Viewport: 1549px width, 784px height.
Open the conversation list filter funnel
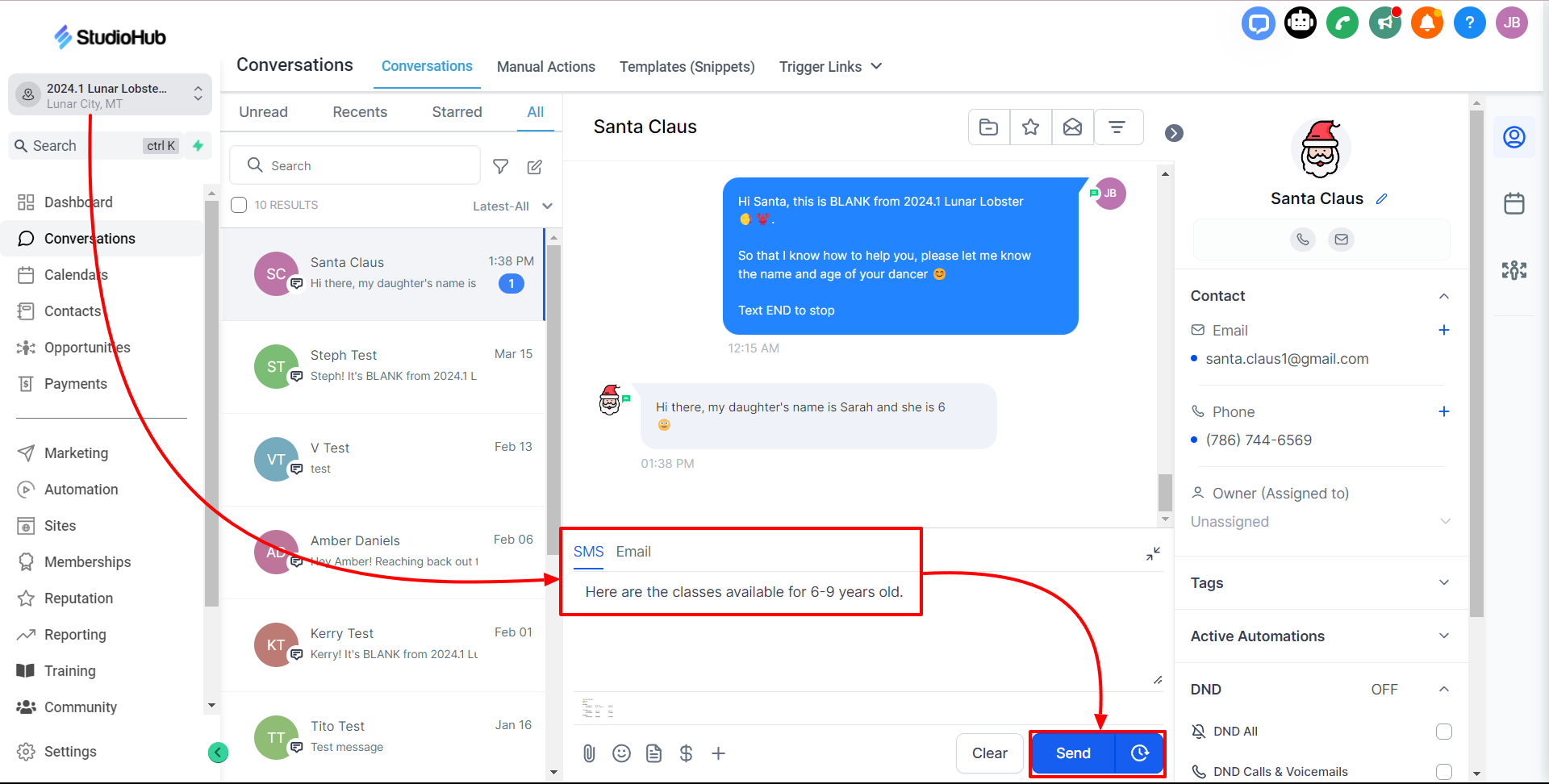[501, 166]
